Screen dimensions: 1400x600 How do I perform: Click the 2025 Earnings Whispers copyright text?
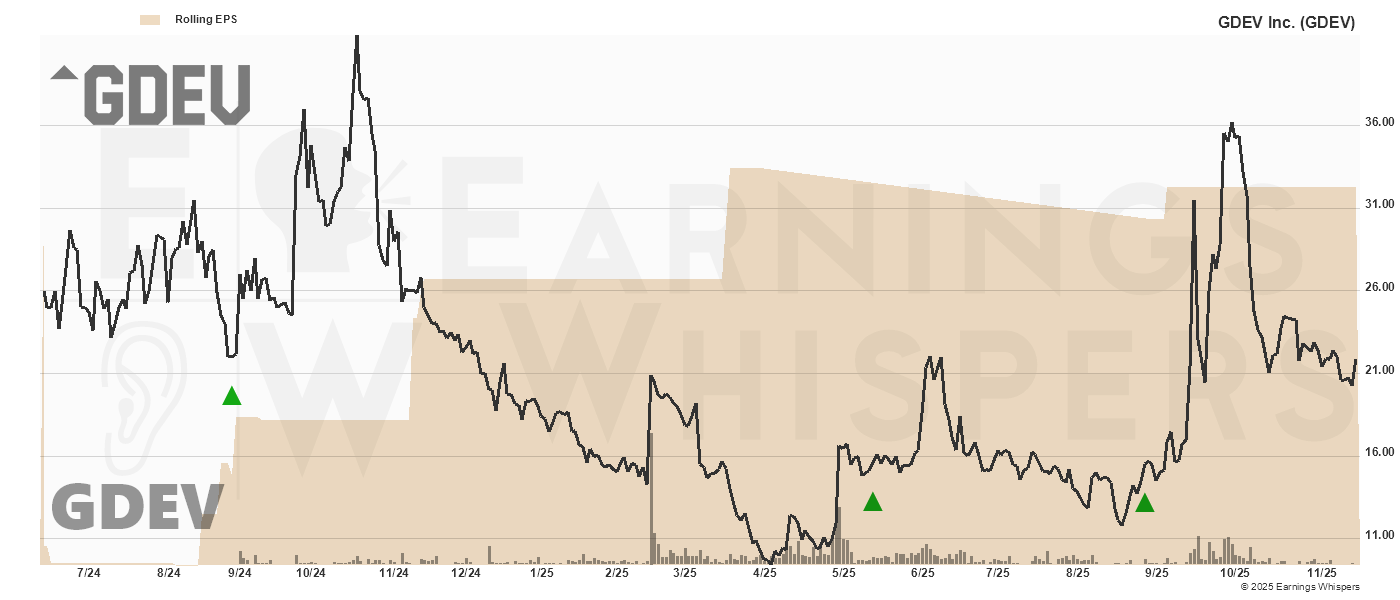(x=1300, y=587)
